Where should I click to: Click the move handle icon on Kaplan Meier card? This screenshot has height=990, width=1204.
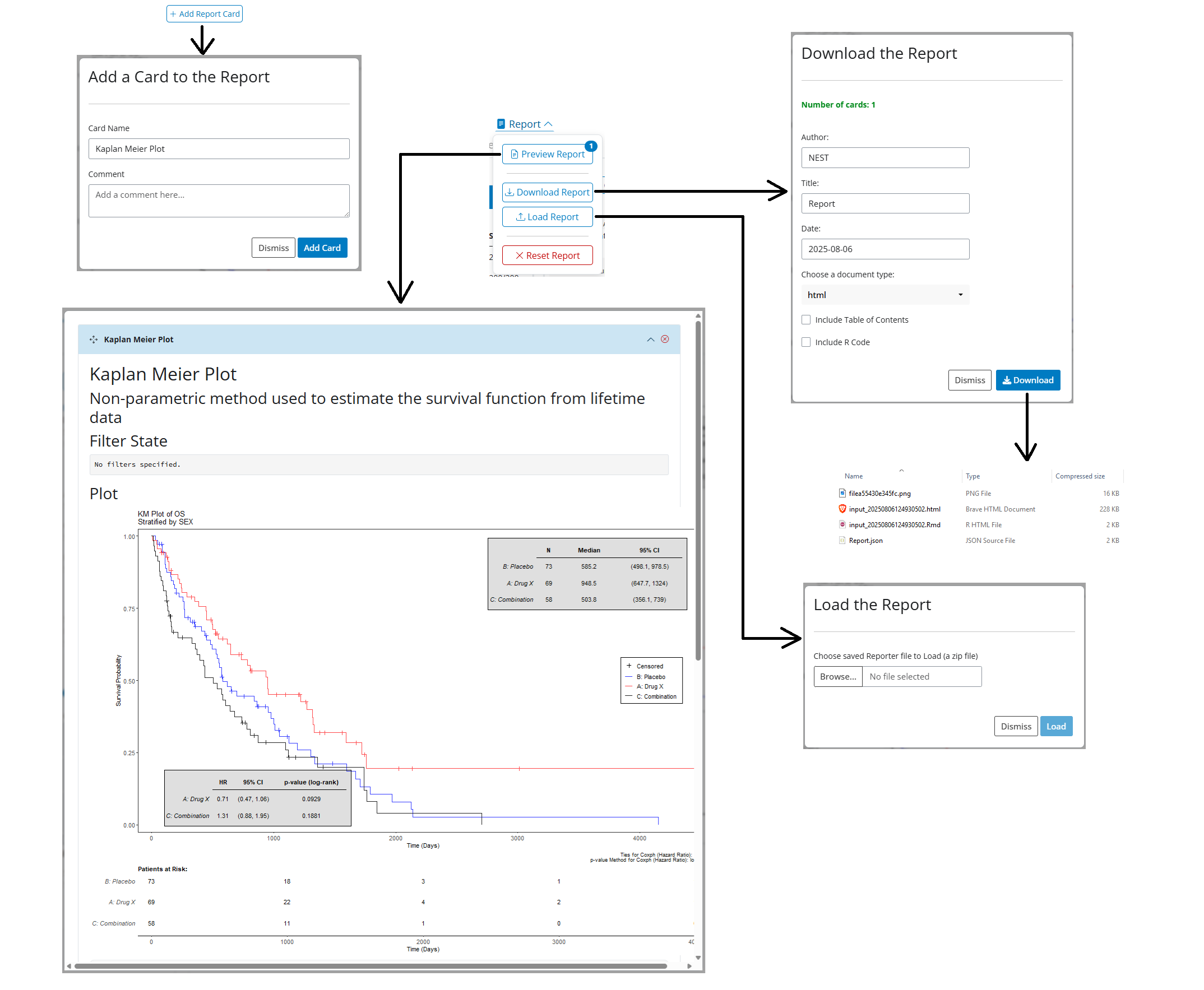click(x=94, y=340)
